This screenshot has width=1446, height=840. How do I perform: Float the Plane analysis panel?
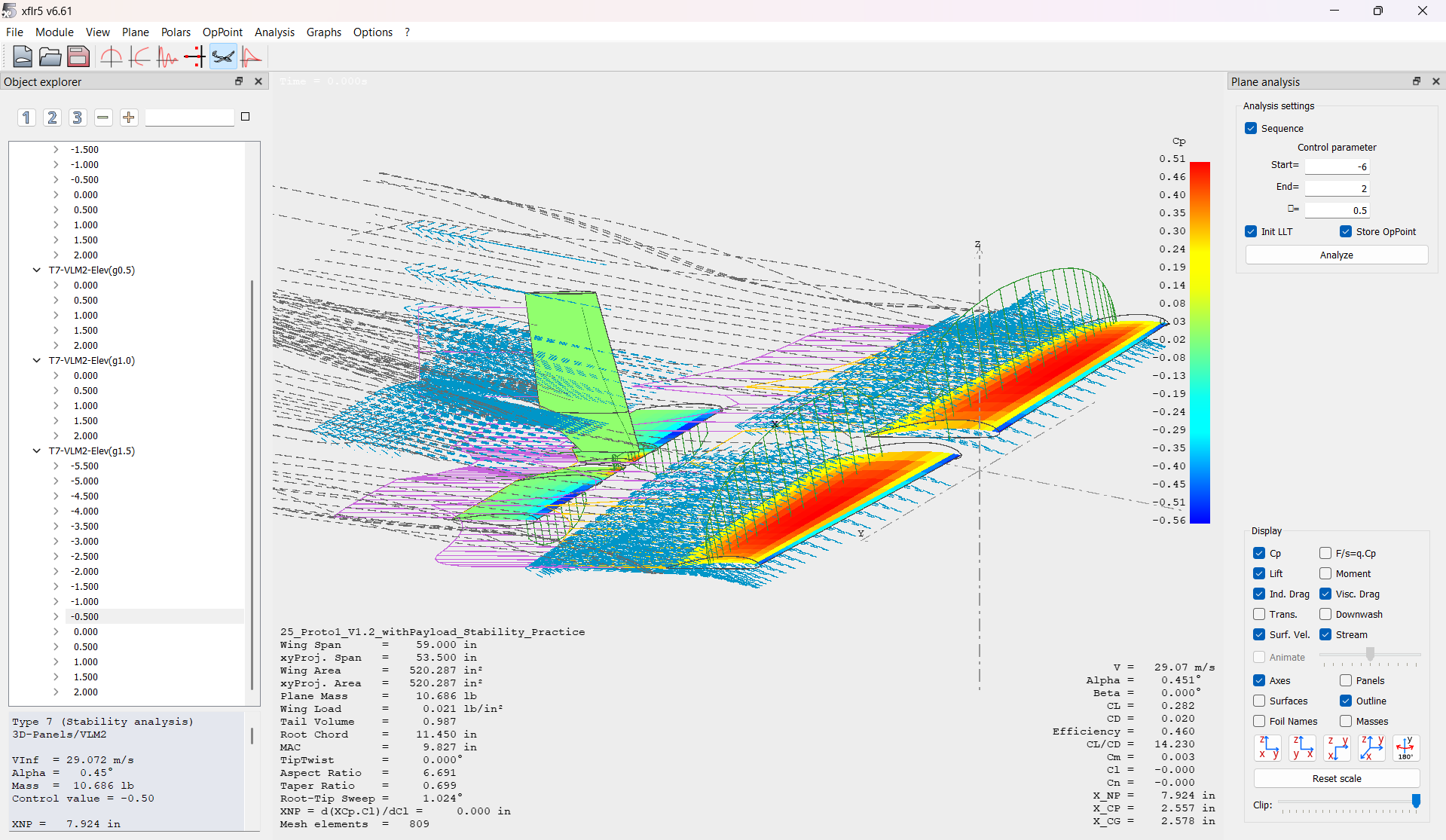pos(1417,81)
